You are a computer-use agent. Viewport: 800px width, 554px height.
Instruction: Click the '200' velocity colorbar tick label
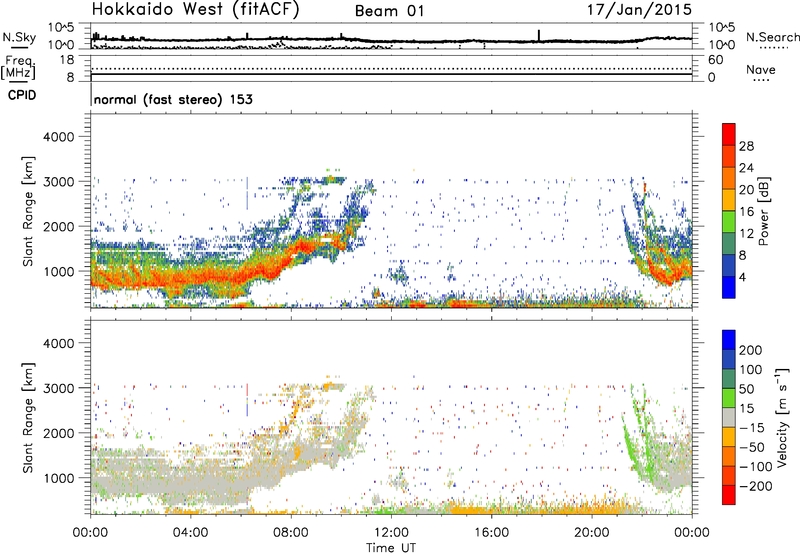point(751,350)
